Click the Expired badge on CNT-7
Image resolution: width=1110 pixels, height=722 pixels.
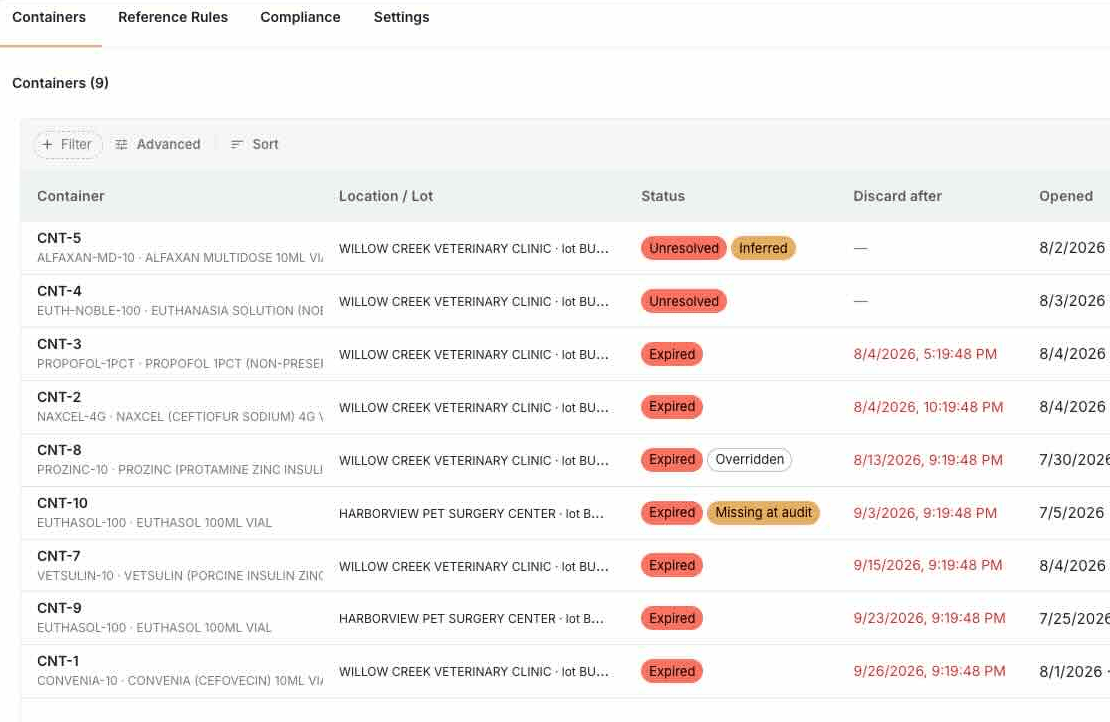[672, 566]
